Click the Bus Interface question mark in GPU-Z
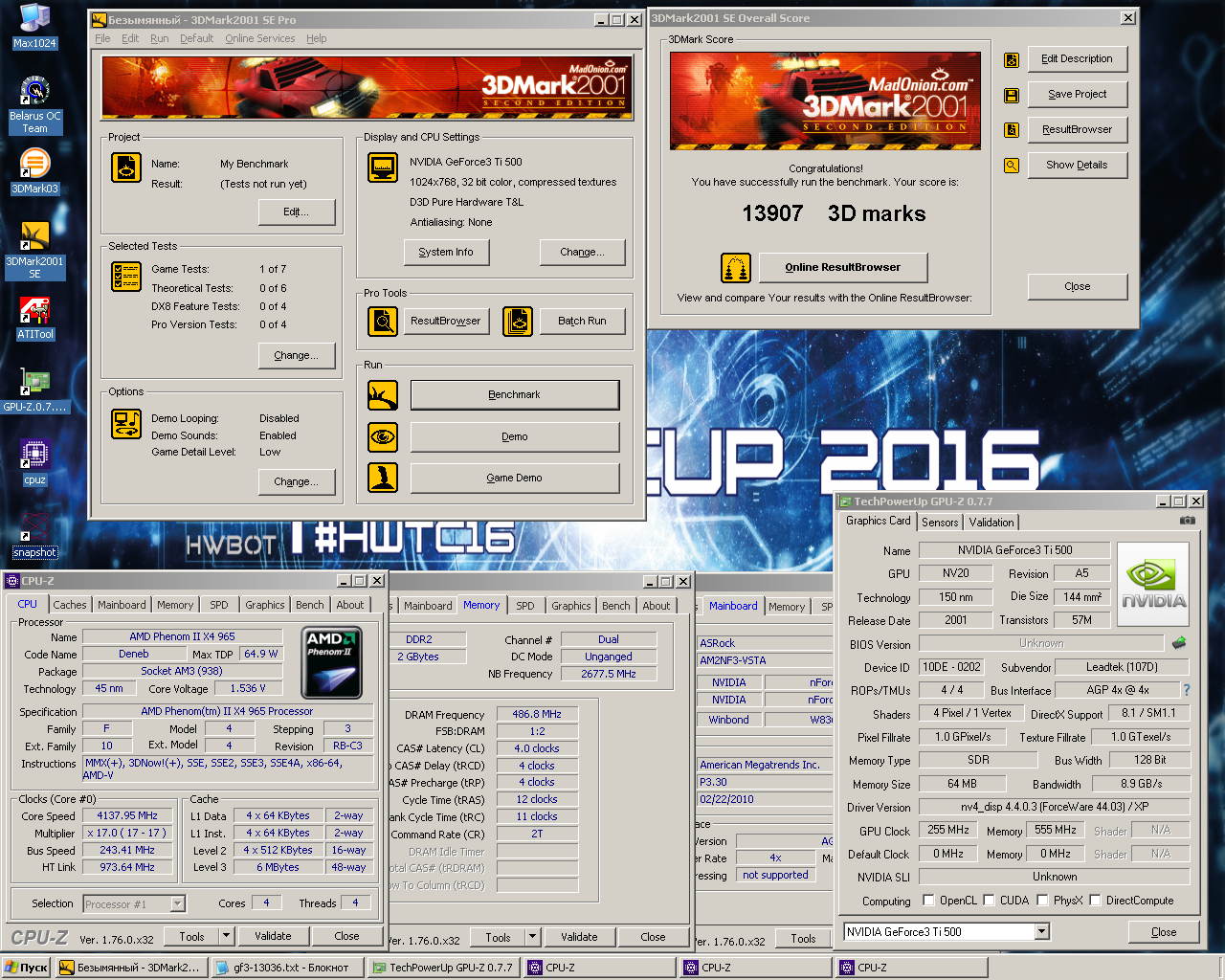 (1187, 690)
